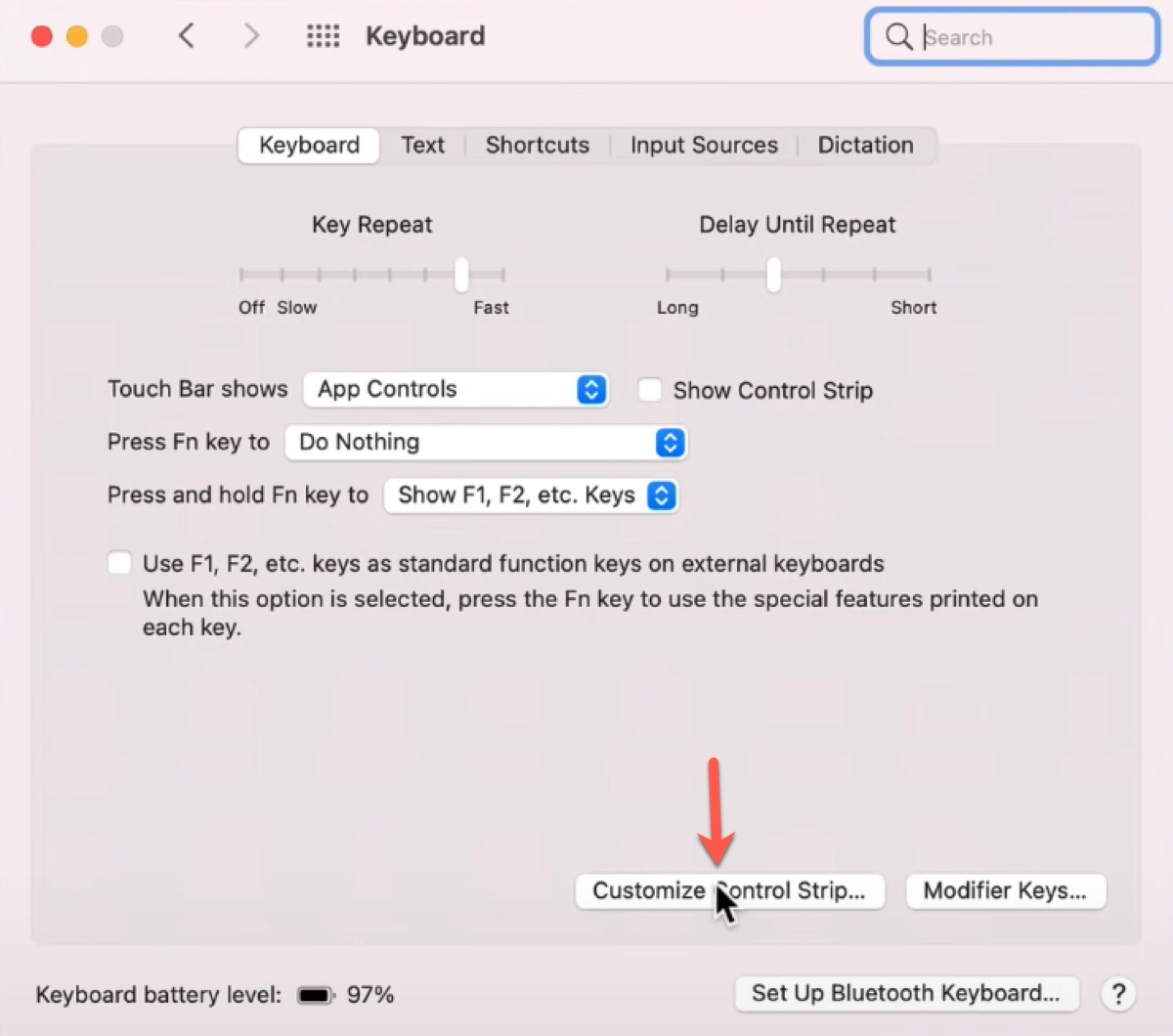The height and width of the screenshot is (1036, 1173).
Task: Click Customize Control Strip button
Action: click(x=730, y=891)
